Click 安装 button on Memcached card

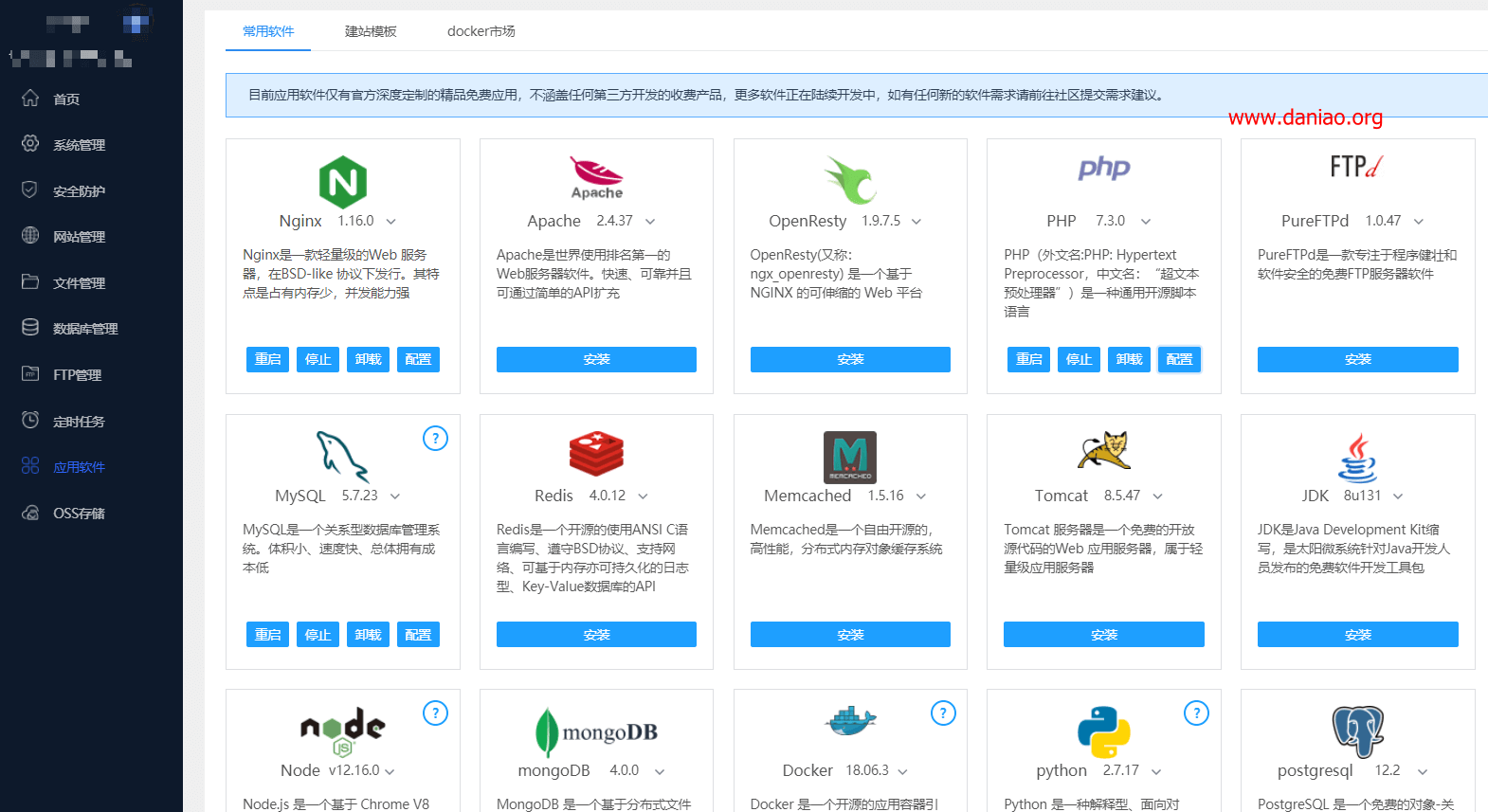click(850, 635)
